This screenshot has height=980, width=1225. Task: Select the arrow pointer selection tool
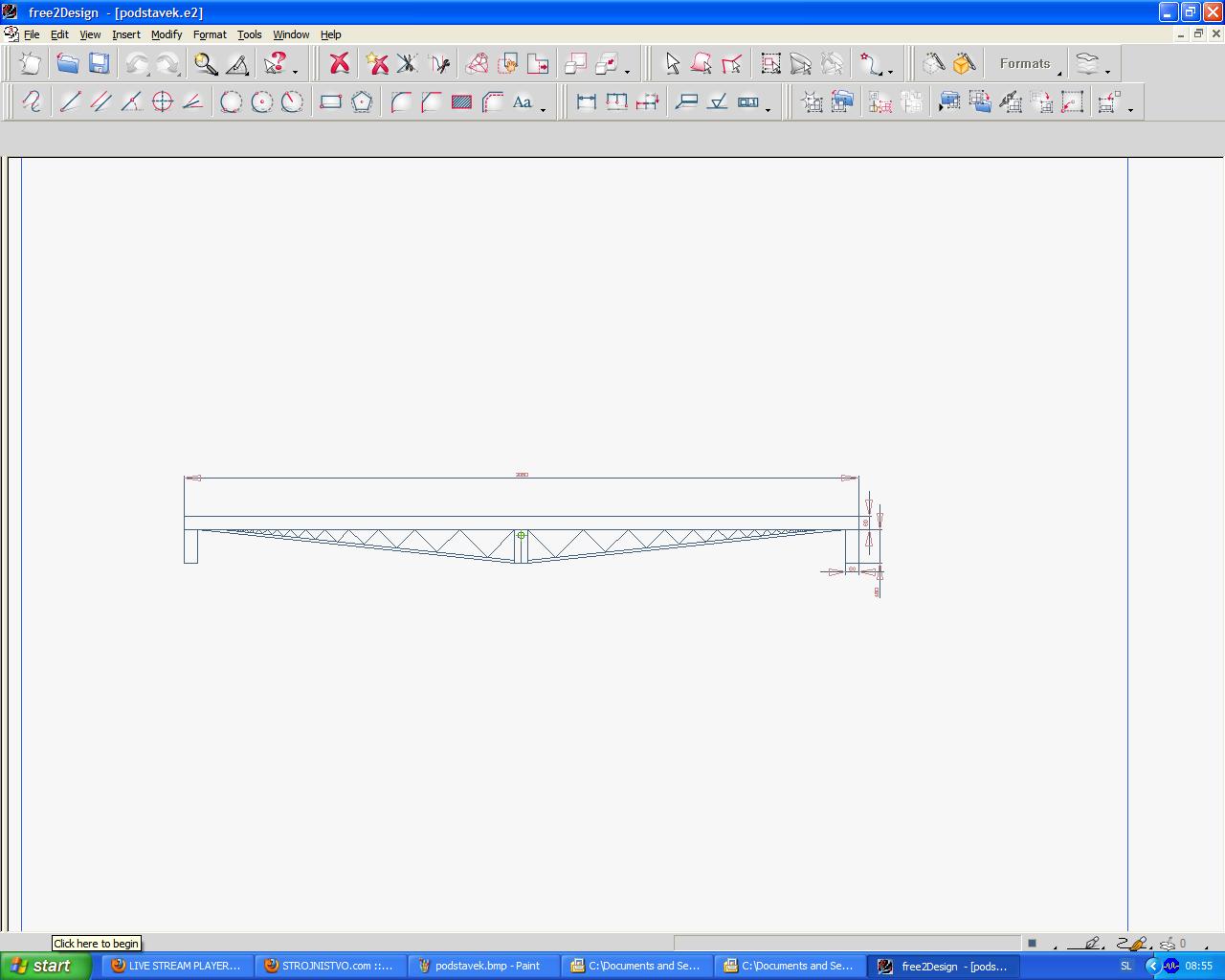(x=672, y=64)
